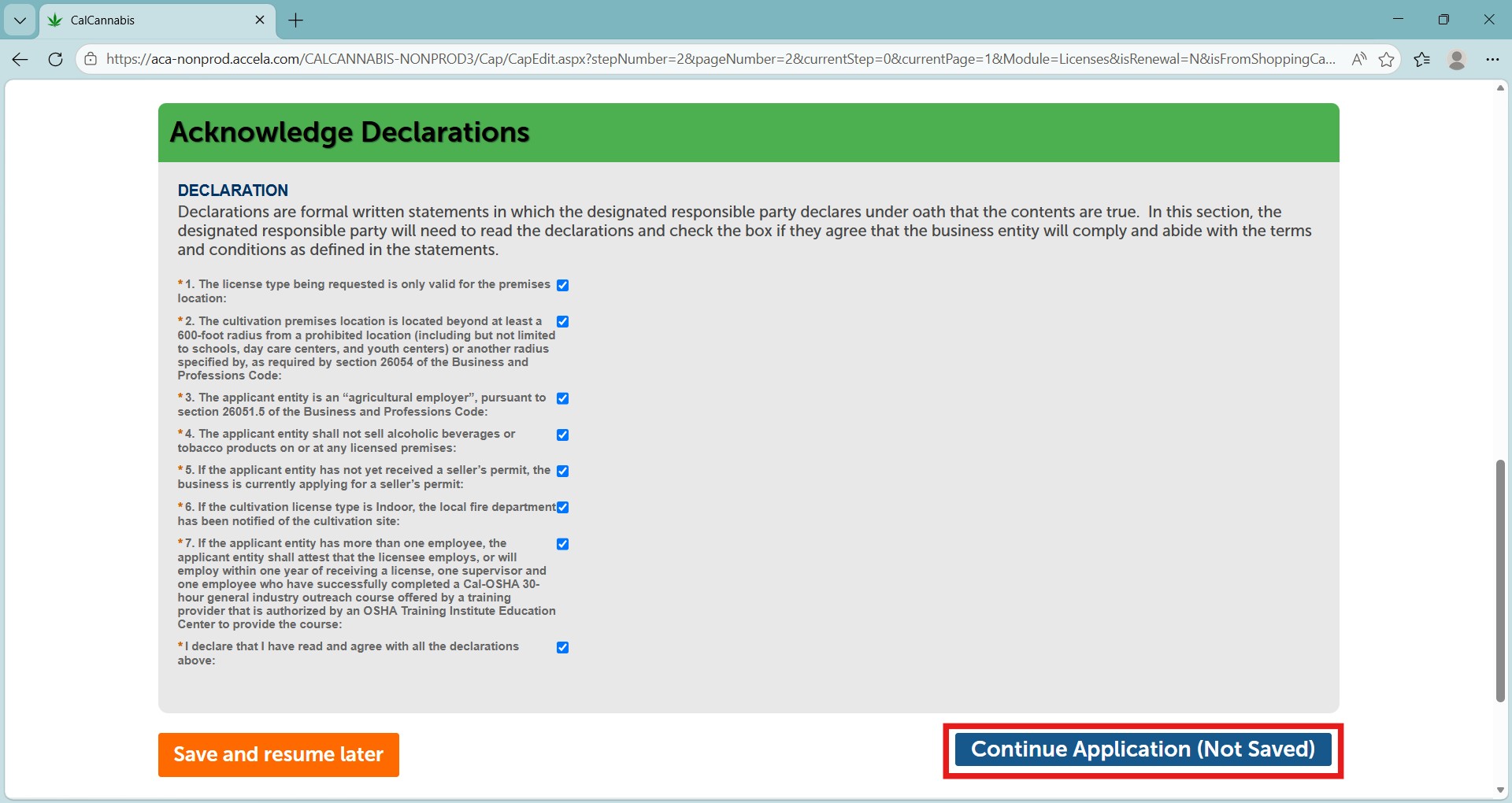Viewport: 1512px width, 803px height.
Task: Open the browser profile avatar
Action: pos(1457,59)
